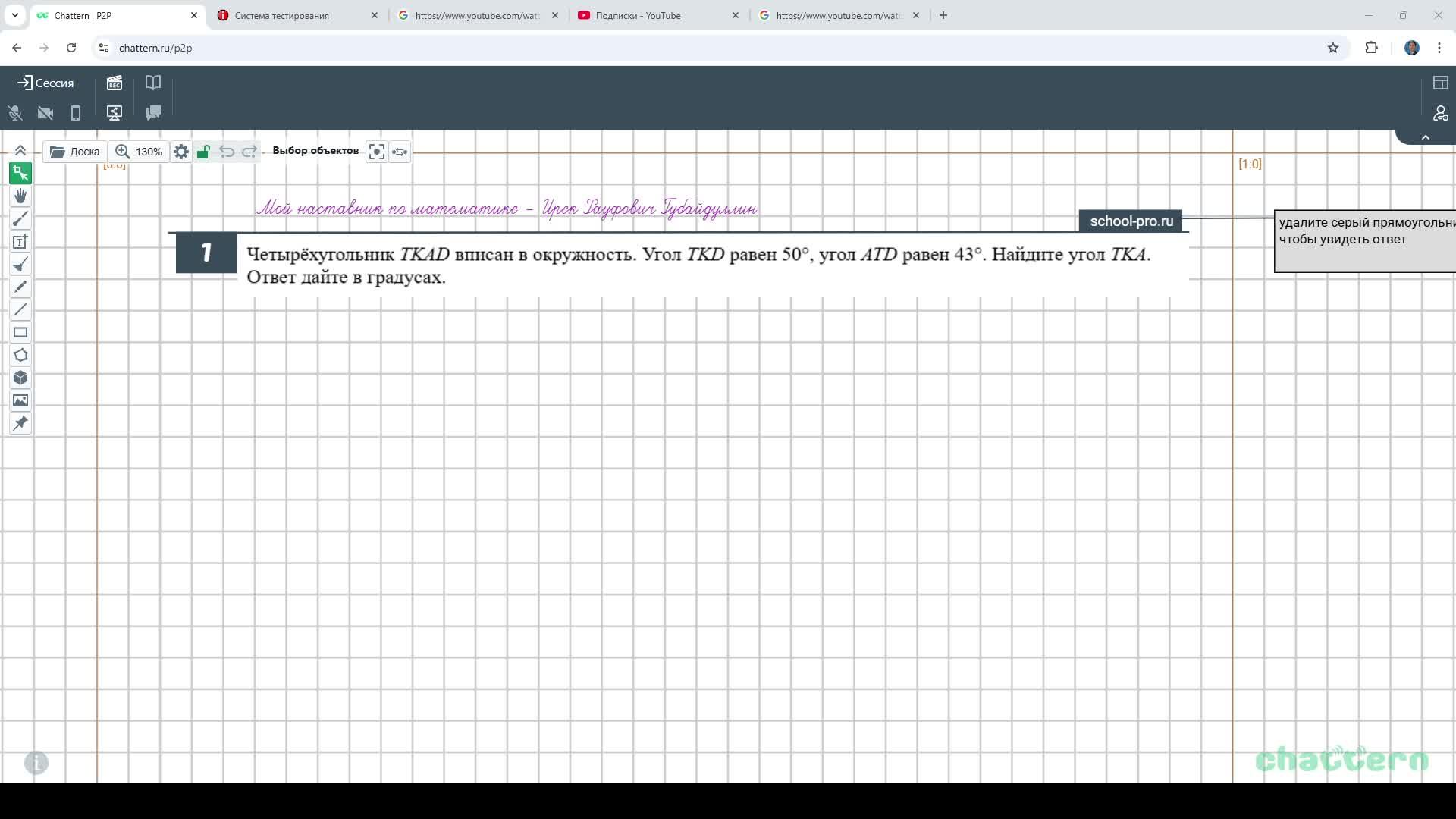
Task: Select the problem 1 text image
Action: (679, 265)
